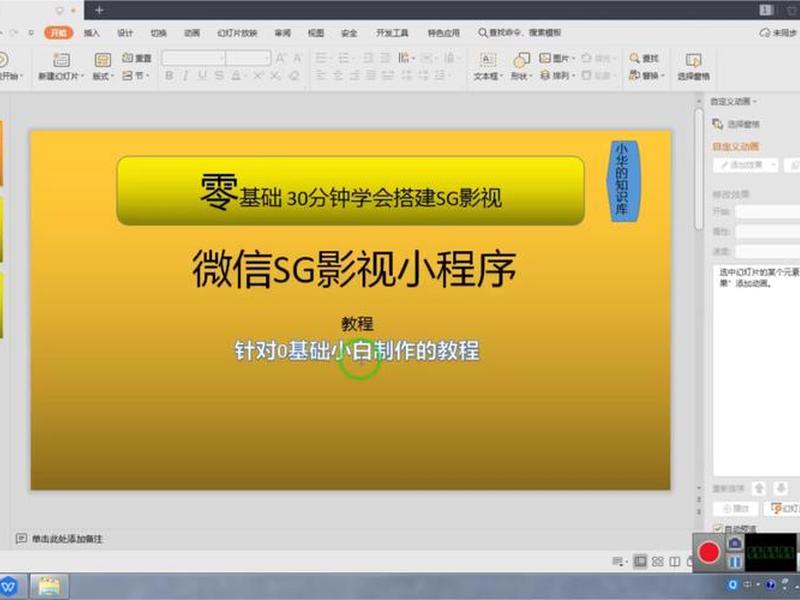
Task: Open the Animation (动画) ribbon tab
Action: click(192, 33)
